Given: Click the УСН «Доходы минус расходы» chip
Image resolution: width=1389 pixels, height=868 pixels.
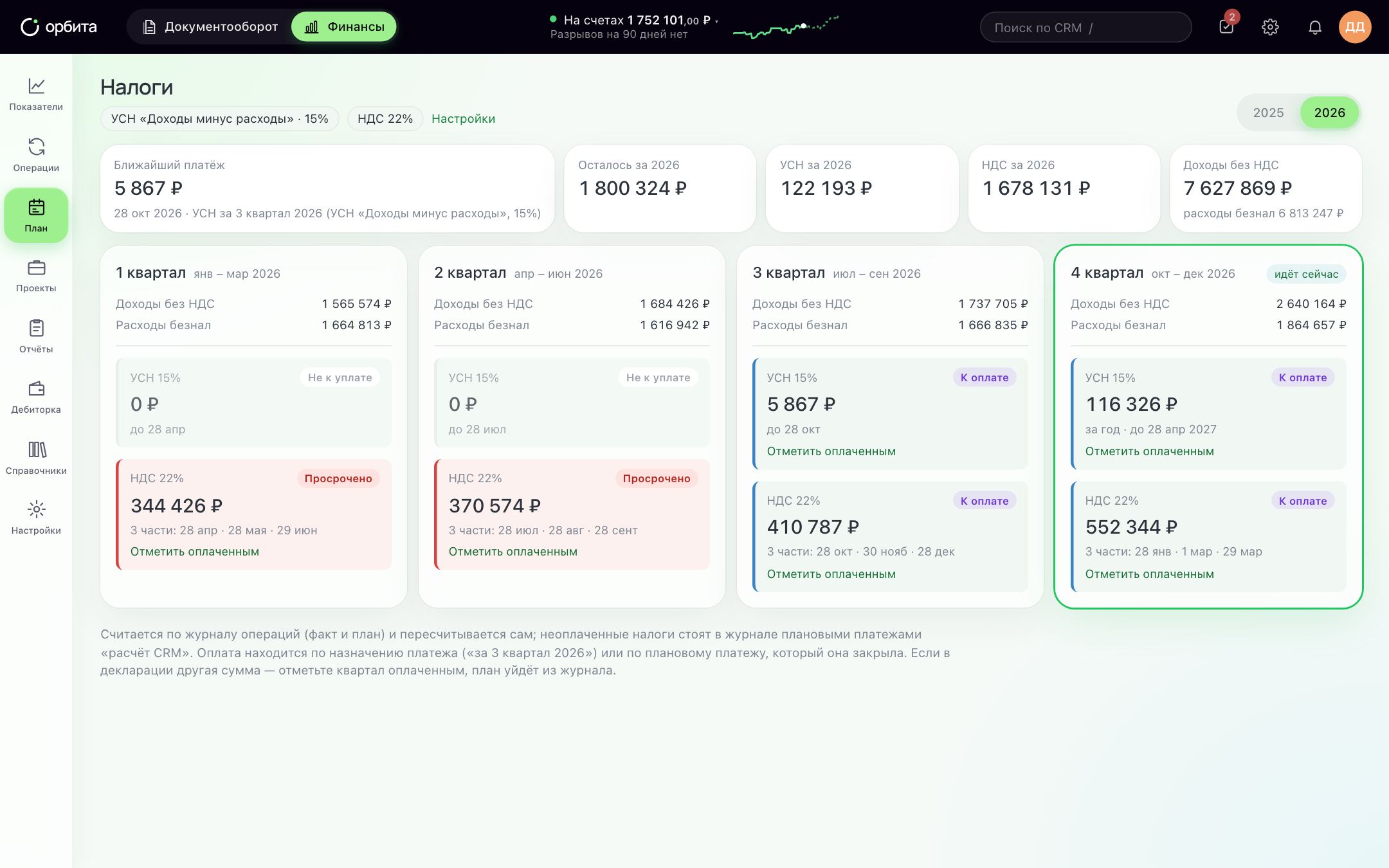Looking at the screenshot, I should tap(219, 119).
